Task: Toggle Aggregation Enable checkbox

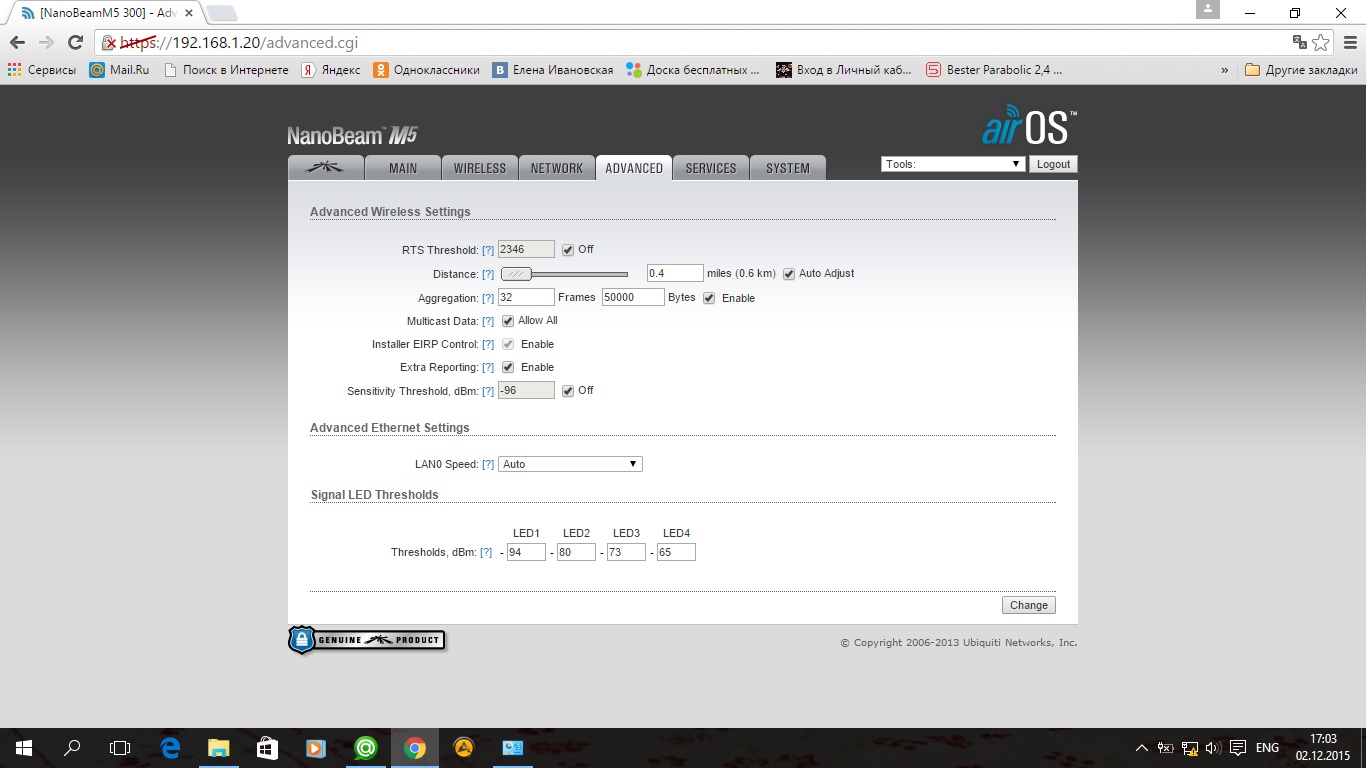Action: tap(709, 298)
